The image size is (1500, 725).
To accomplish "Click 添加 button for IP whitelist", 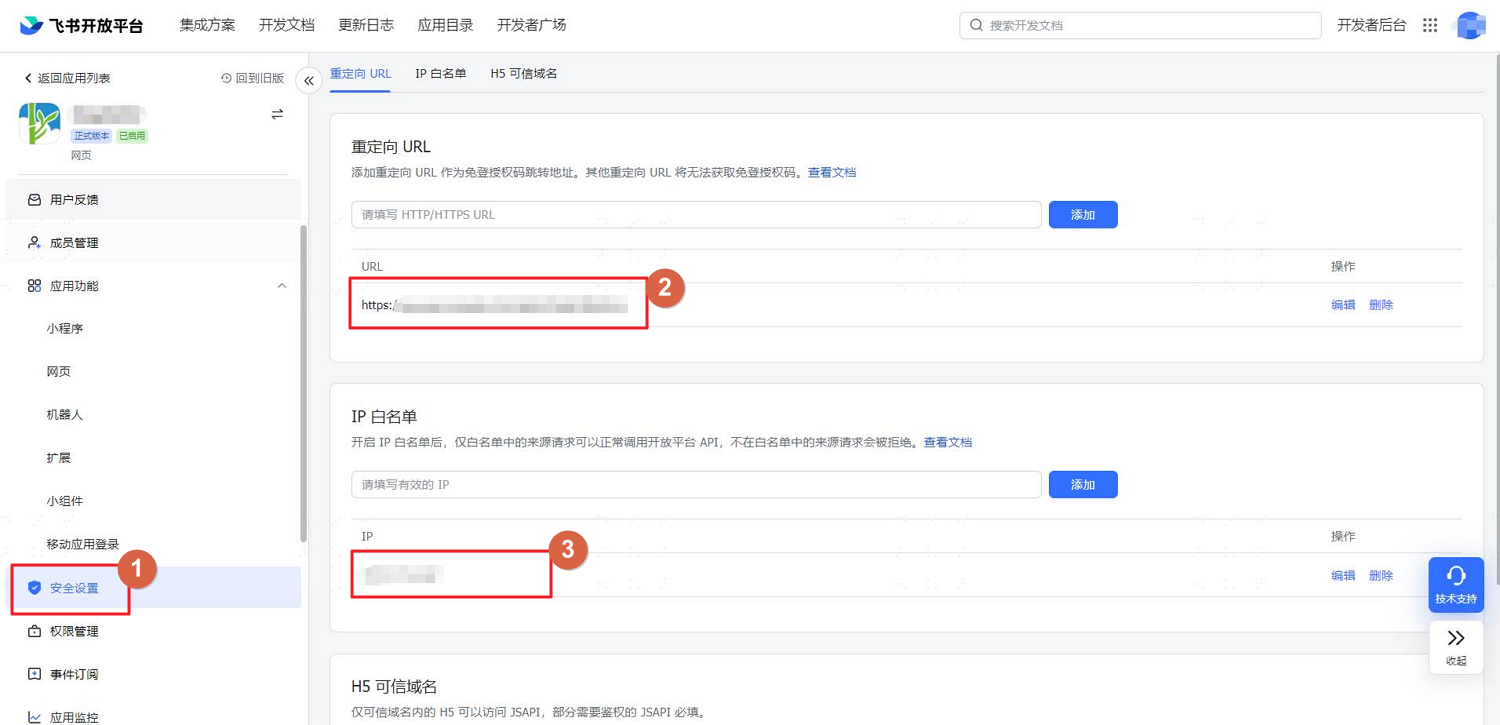I will pos(1083,485).
